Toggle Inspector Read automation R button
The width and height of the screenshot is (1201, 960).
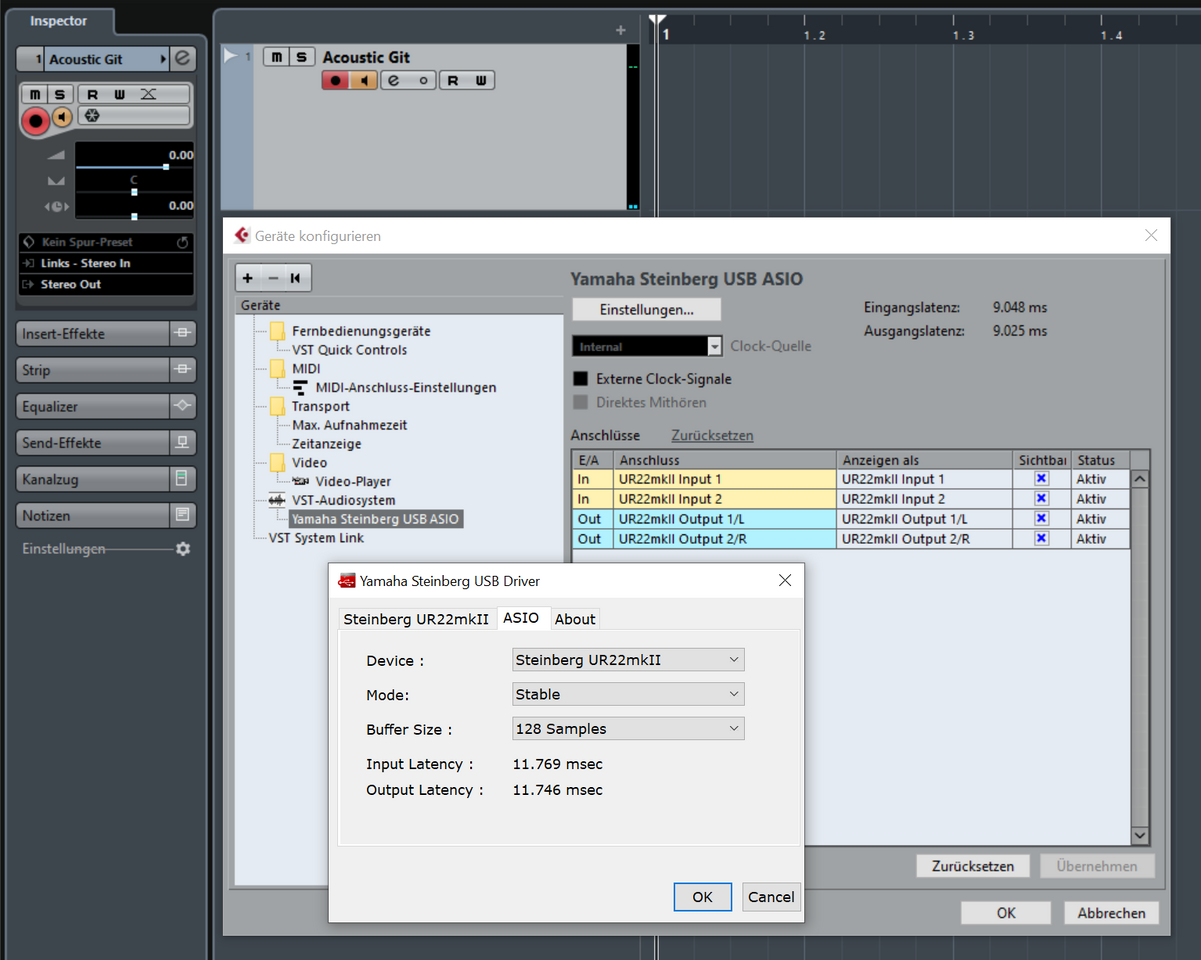point(93,95)
